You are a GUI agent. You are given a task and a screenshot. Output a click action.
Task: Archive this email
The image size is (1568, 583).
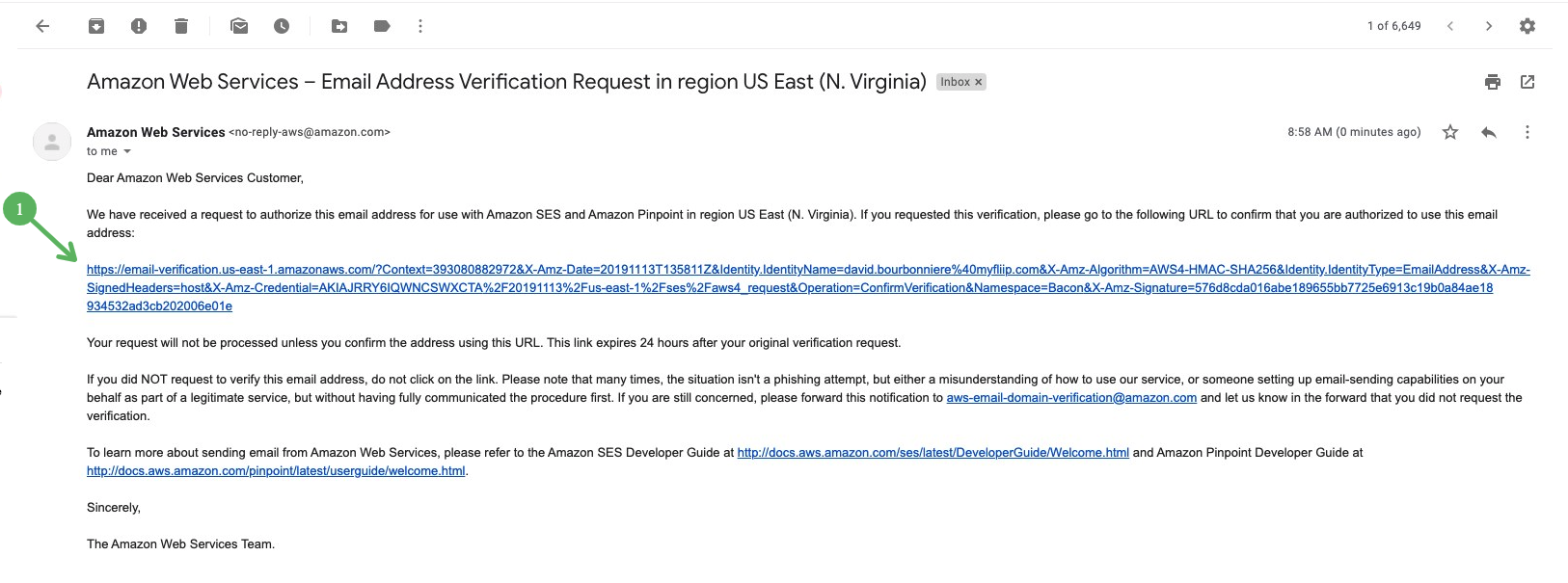(96, 26)
